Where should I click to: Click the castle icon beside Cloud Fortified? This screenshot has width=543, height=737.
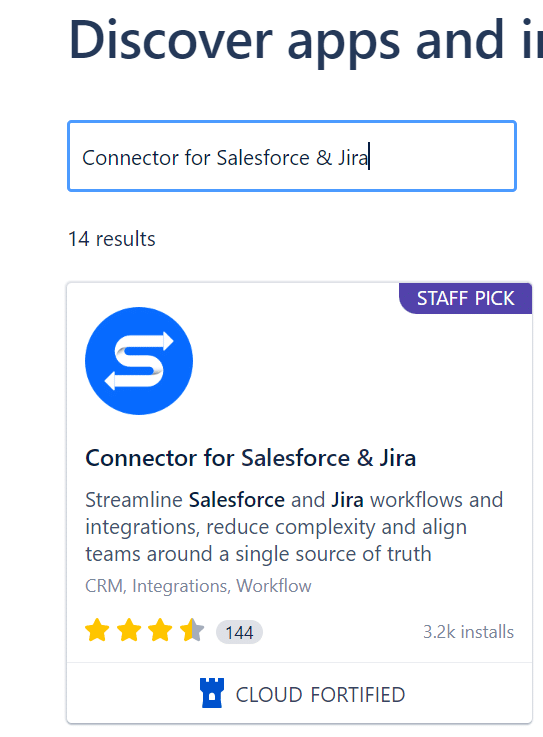212,693
